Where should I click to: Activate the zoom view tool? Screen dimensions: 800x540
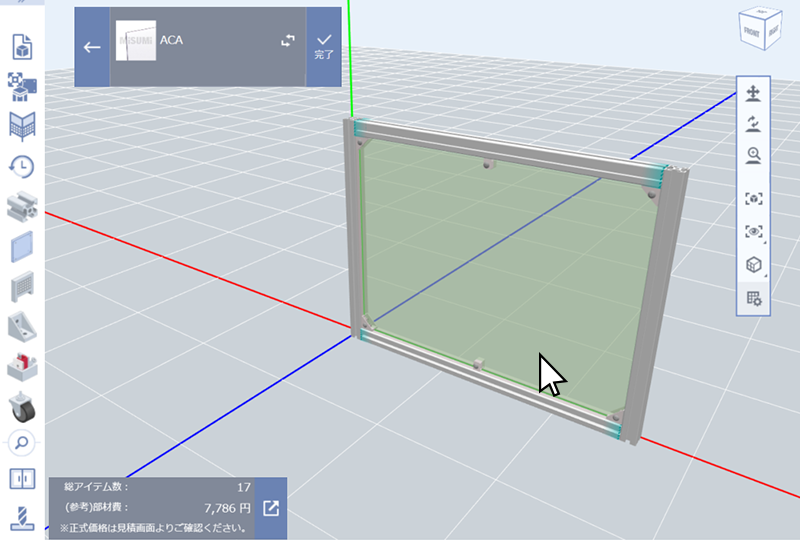coord(754,156)
